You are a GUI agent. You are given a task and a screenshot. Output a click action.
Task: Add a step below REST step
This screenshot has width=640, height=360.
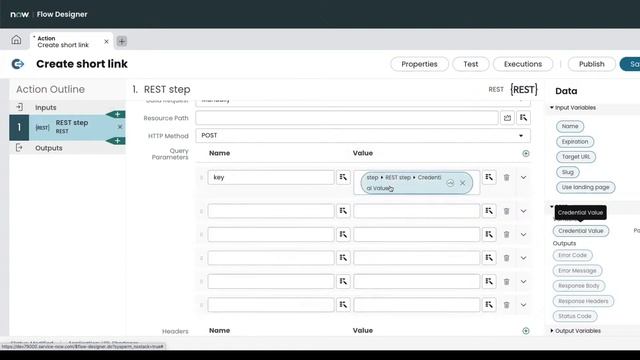coord(117,141)
